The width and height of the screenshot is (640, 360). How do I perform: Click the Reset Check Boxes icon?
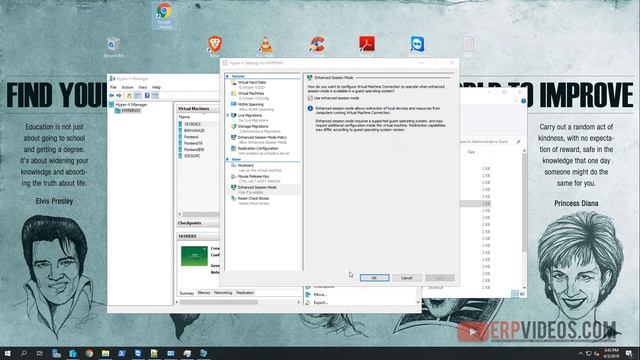click(233, 198)
